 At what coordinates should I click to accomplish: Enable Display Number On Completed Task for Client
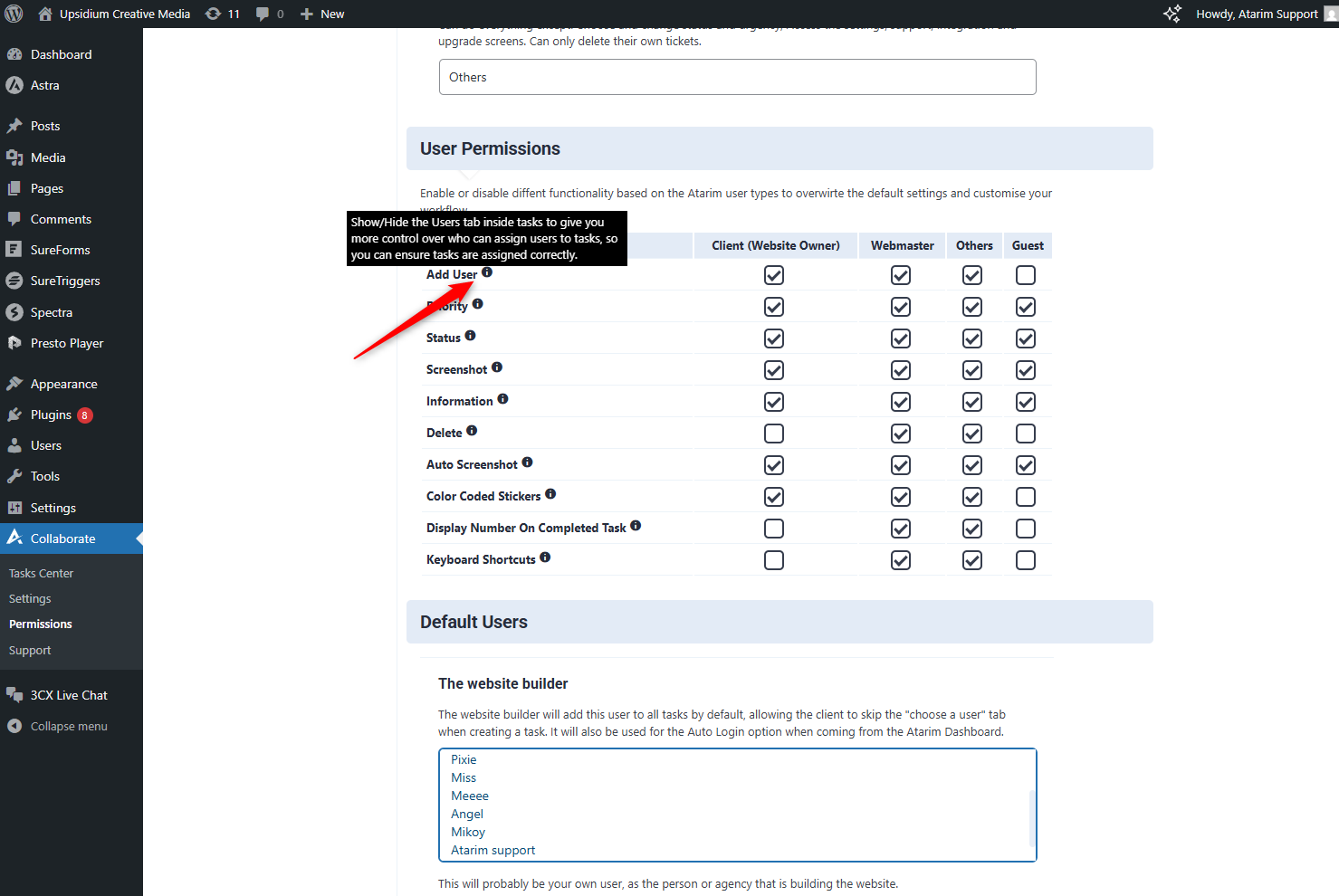774,529
